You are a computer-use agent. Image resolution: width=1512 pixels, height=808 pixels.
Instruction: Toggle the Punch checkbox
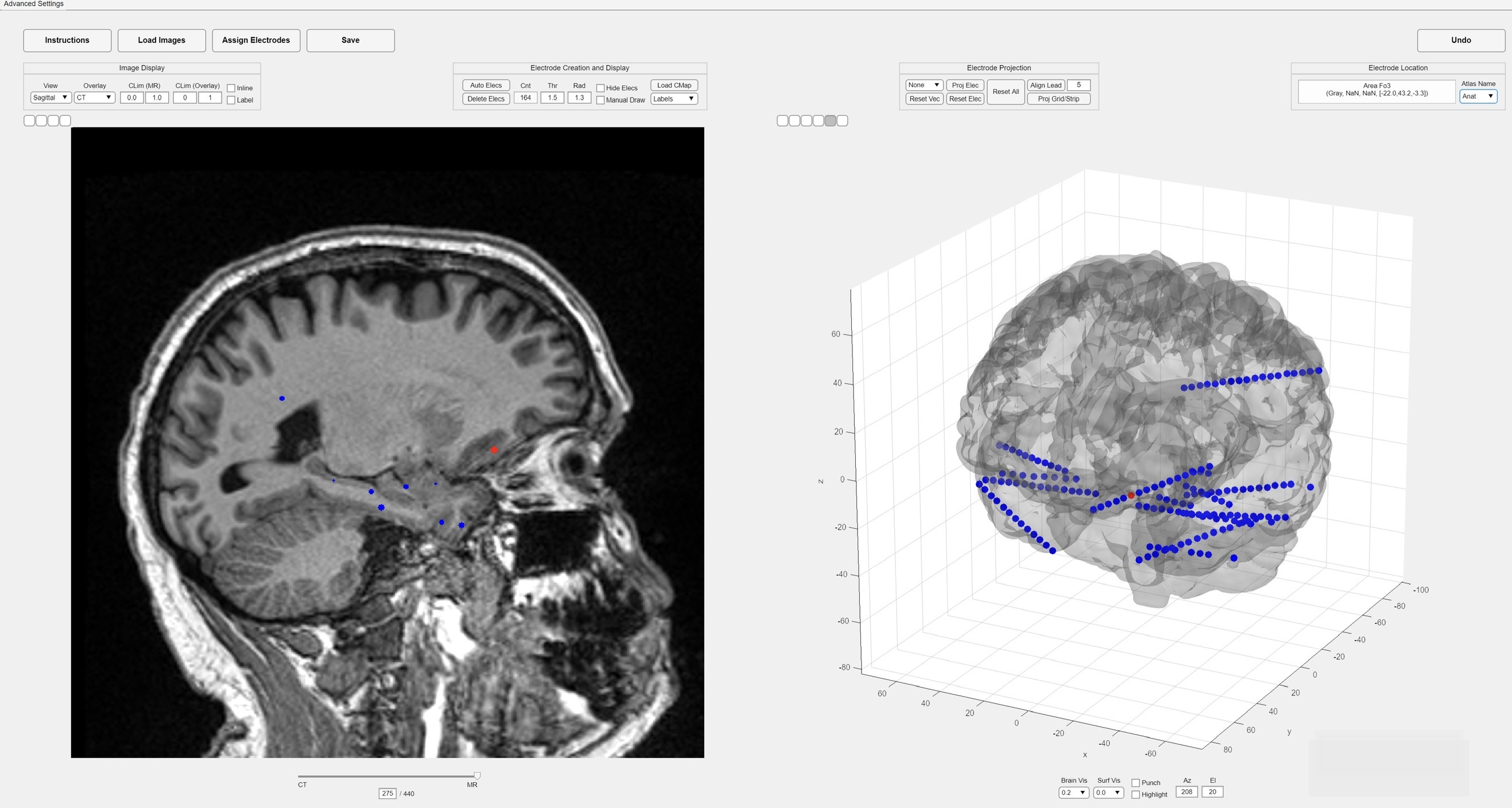coord(1136,783)
